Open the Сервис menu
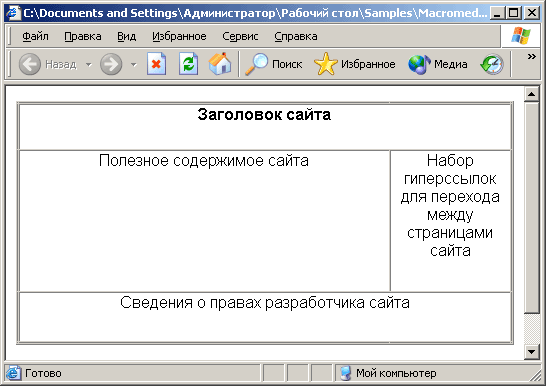Screen dimensions: 546x386 point(240,36)
